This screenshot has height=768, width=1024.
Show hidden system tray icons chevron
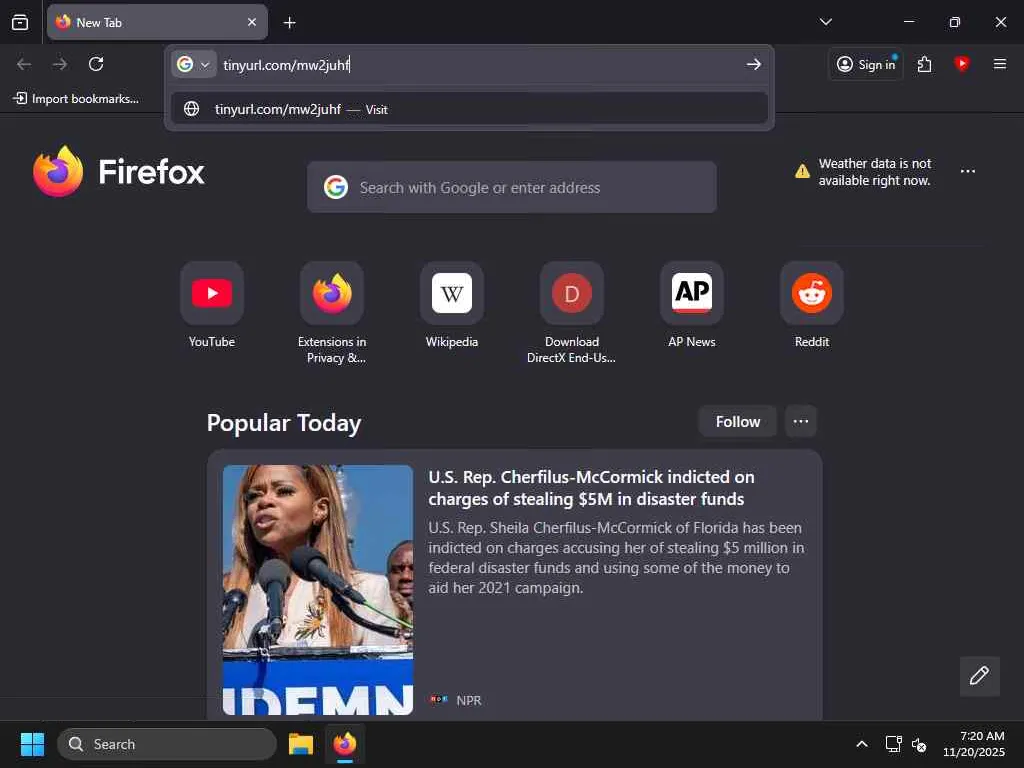pos(861,744)
